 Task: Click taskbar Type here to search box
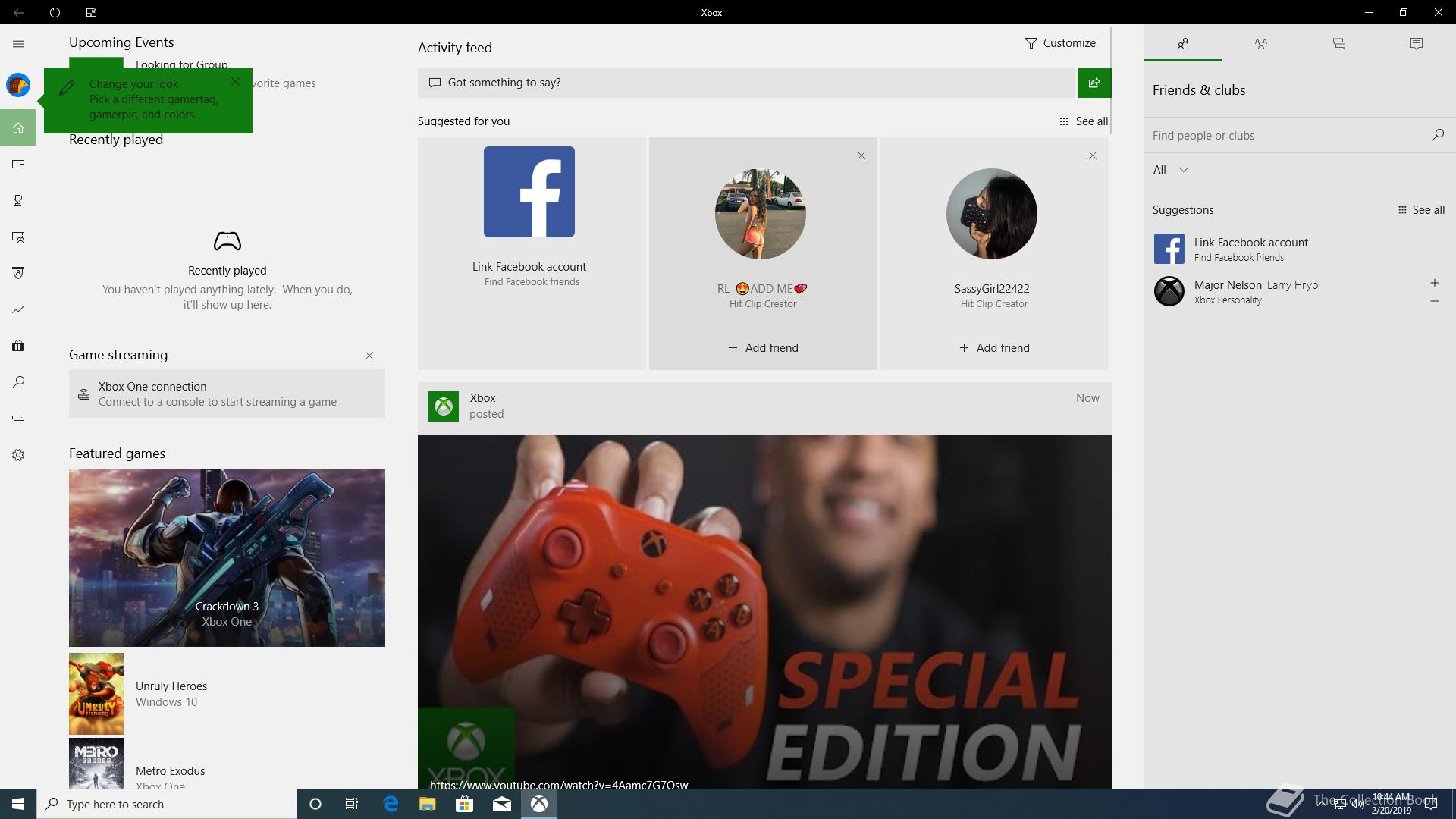point(167,804)
